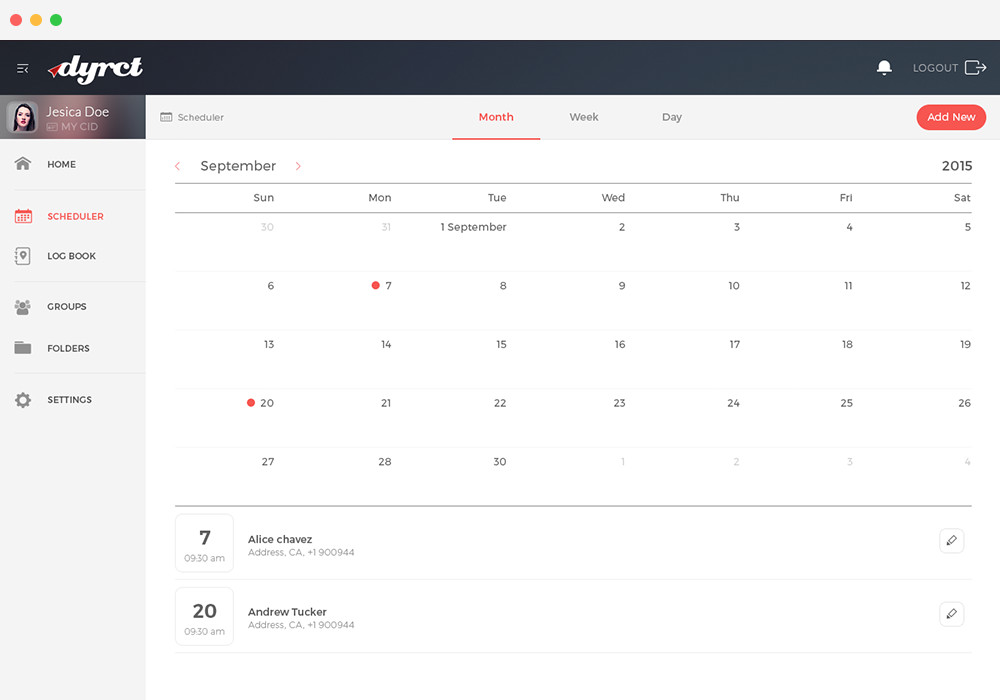
Task: Click the red event dot on 7
Action: (376, 286)
